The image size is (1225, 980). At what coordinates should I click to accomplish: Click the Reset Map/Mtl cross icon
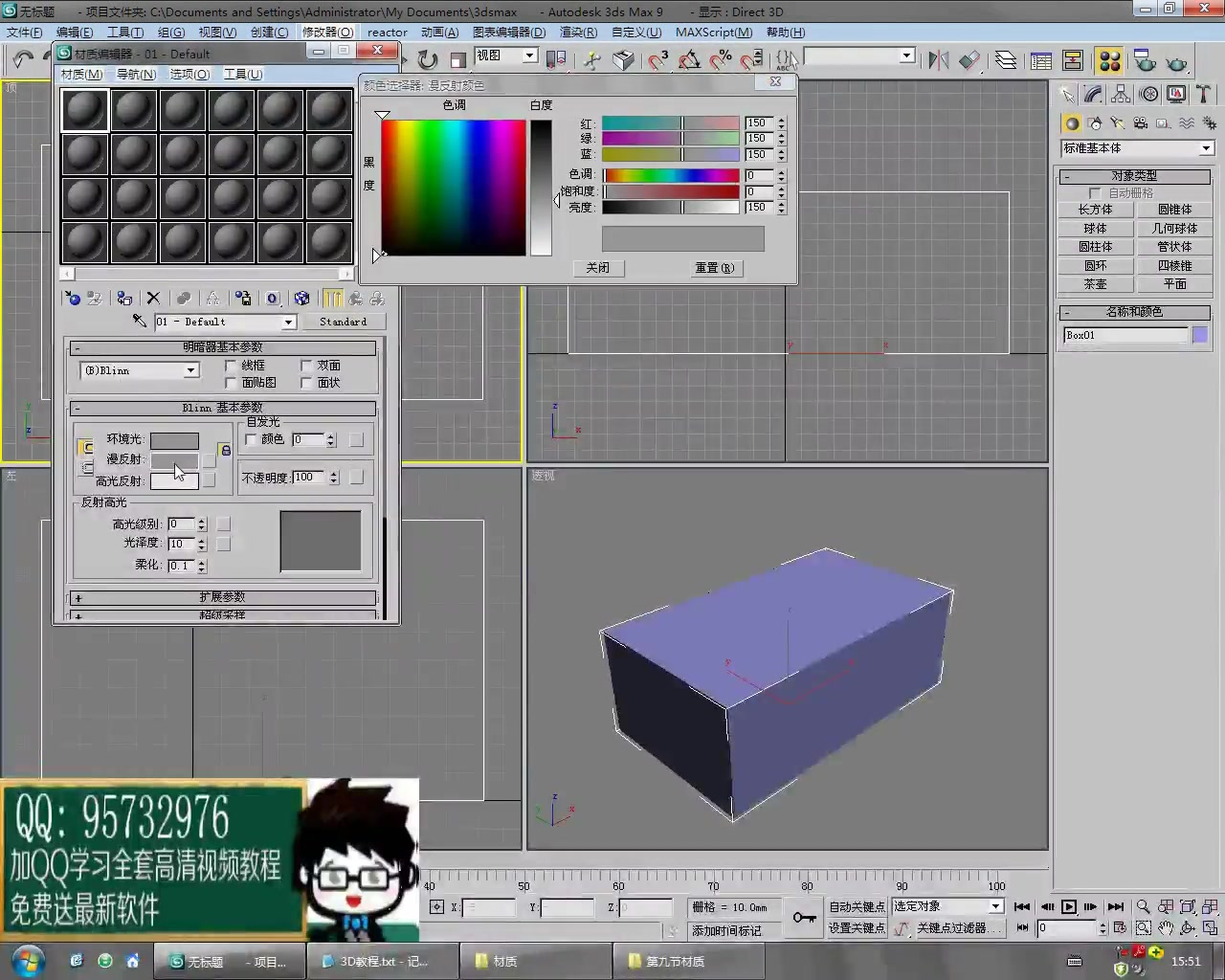pos(153,298)
